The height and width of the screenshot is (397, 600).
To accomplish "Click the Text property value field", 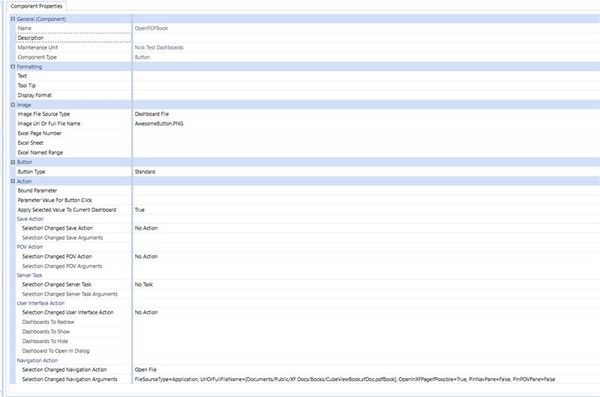I will (x=366, y=76).
